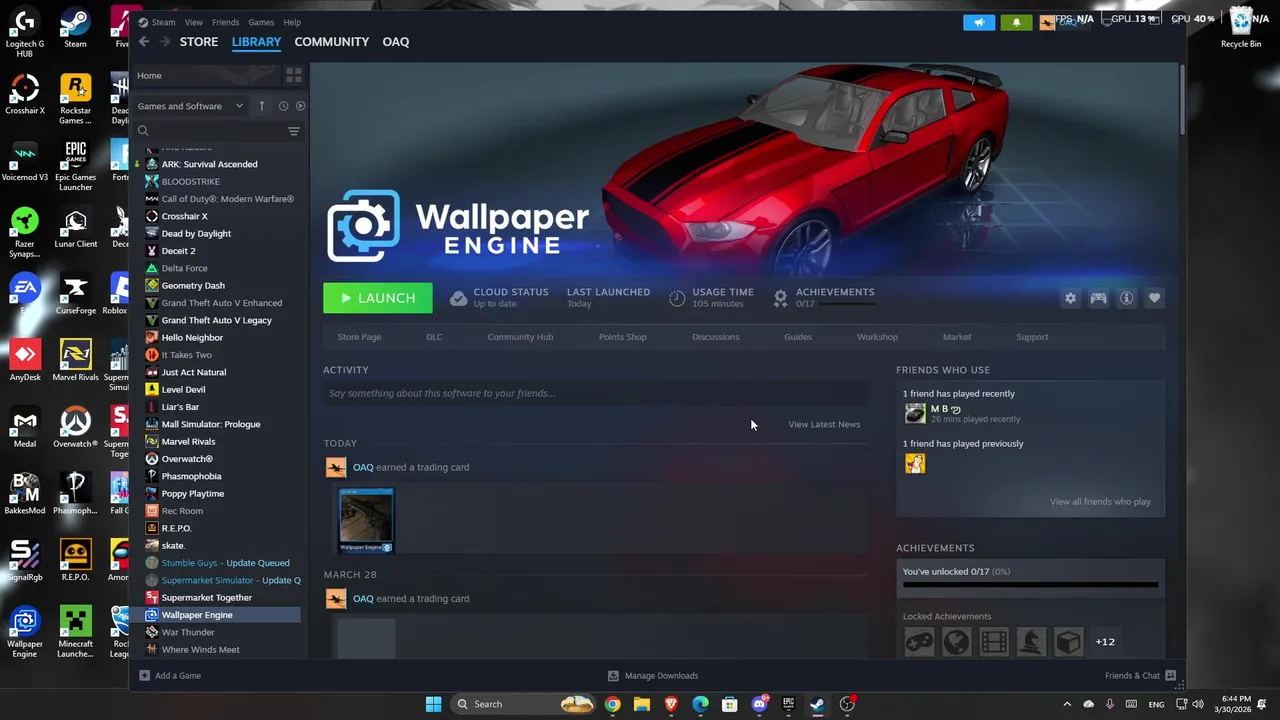1280x720 pixels.
Task: Switch library to grid collections view
Action: [293, 75]
